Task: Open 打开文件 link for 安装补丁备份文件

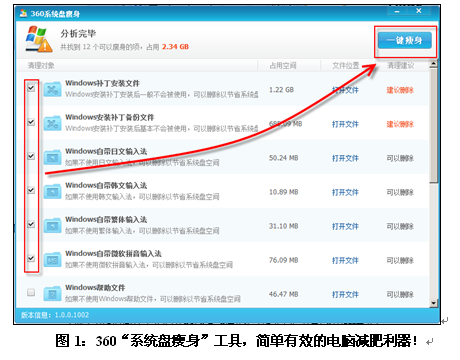Action: (x=345, y=124)
